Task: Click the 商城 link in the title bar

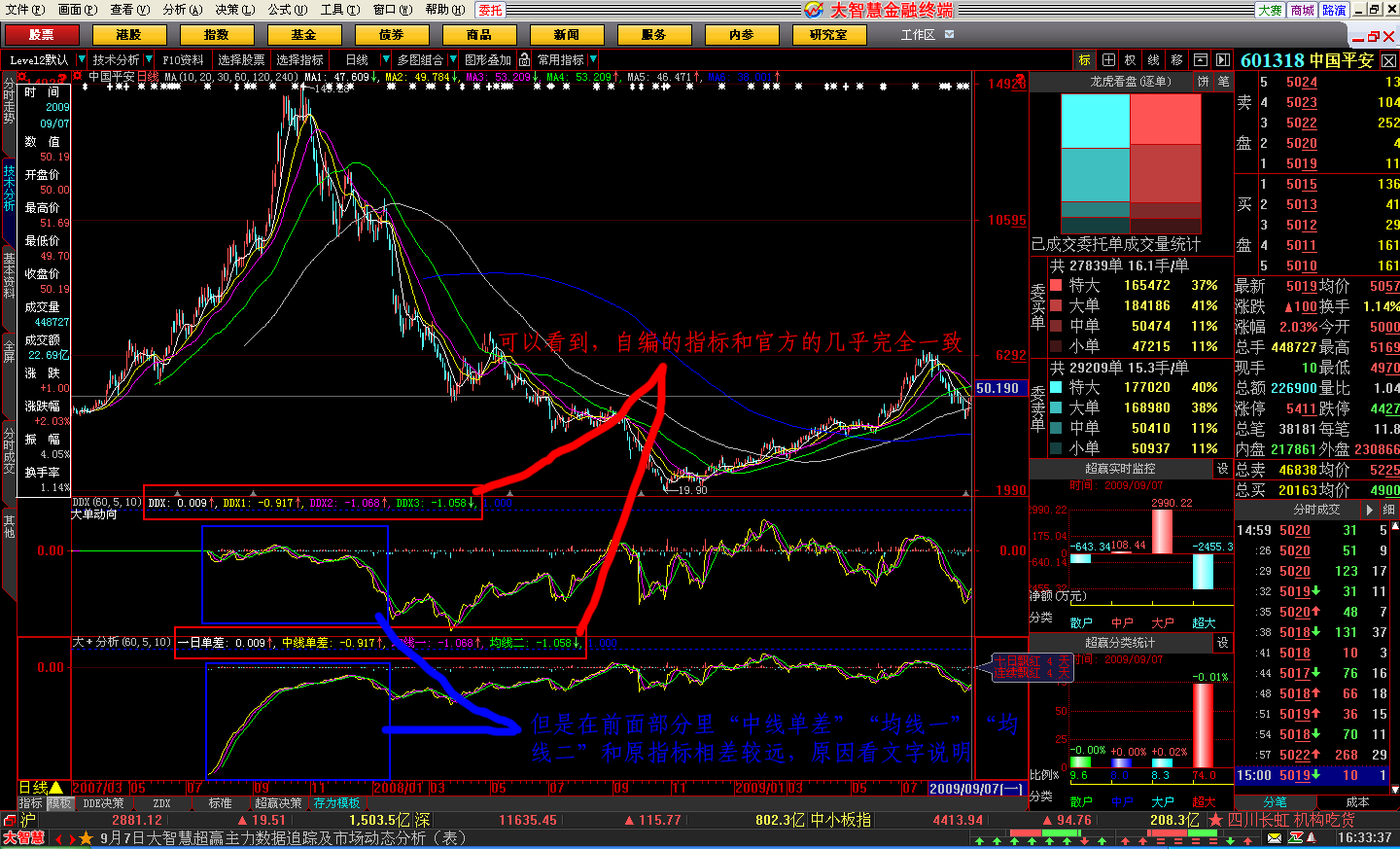Action: click(1303, 10)
